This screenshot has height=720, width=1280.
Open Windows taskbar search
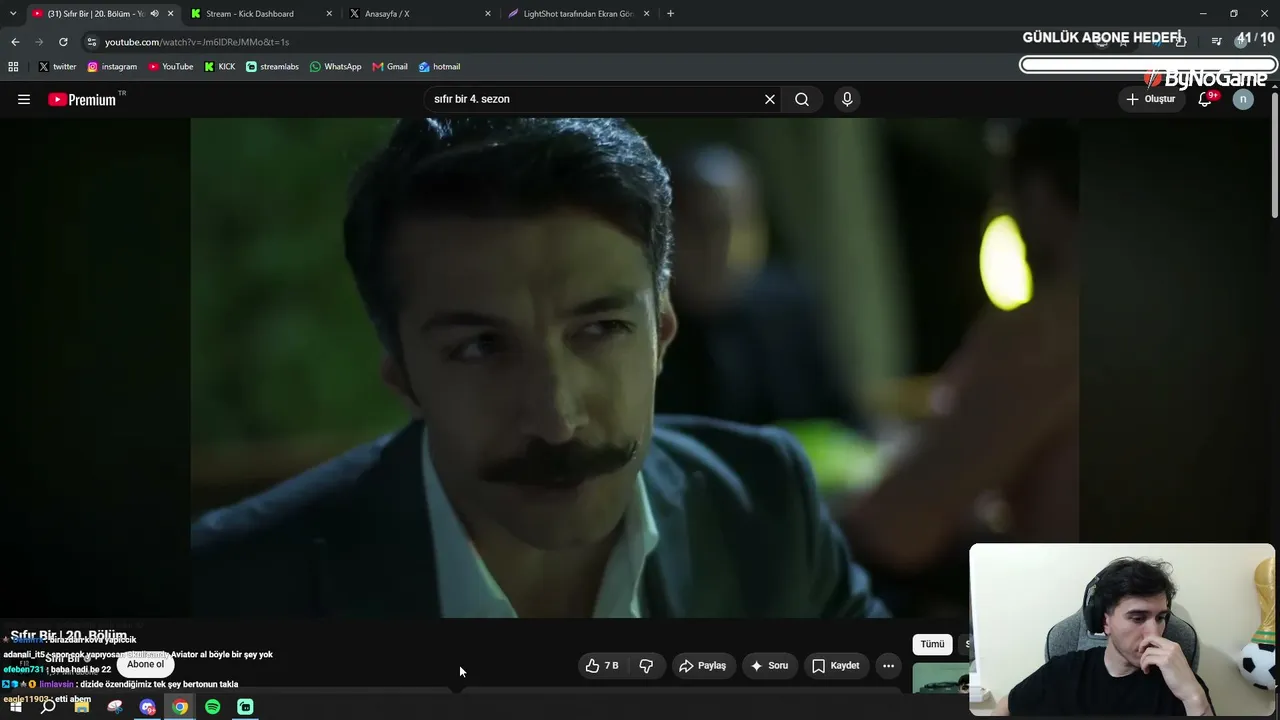click(48, 707)
